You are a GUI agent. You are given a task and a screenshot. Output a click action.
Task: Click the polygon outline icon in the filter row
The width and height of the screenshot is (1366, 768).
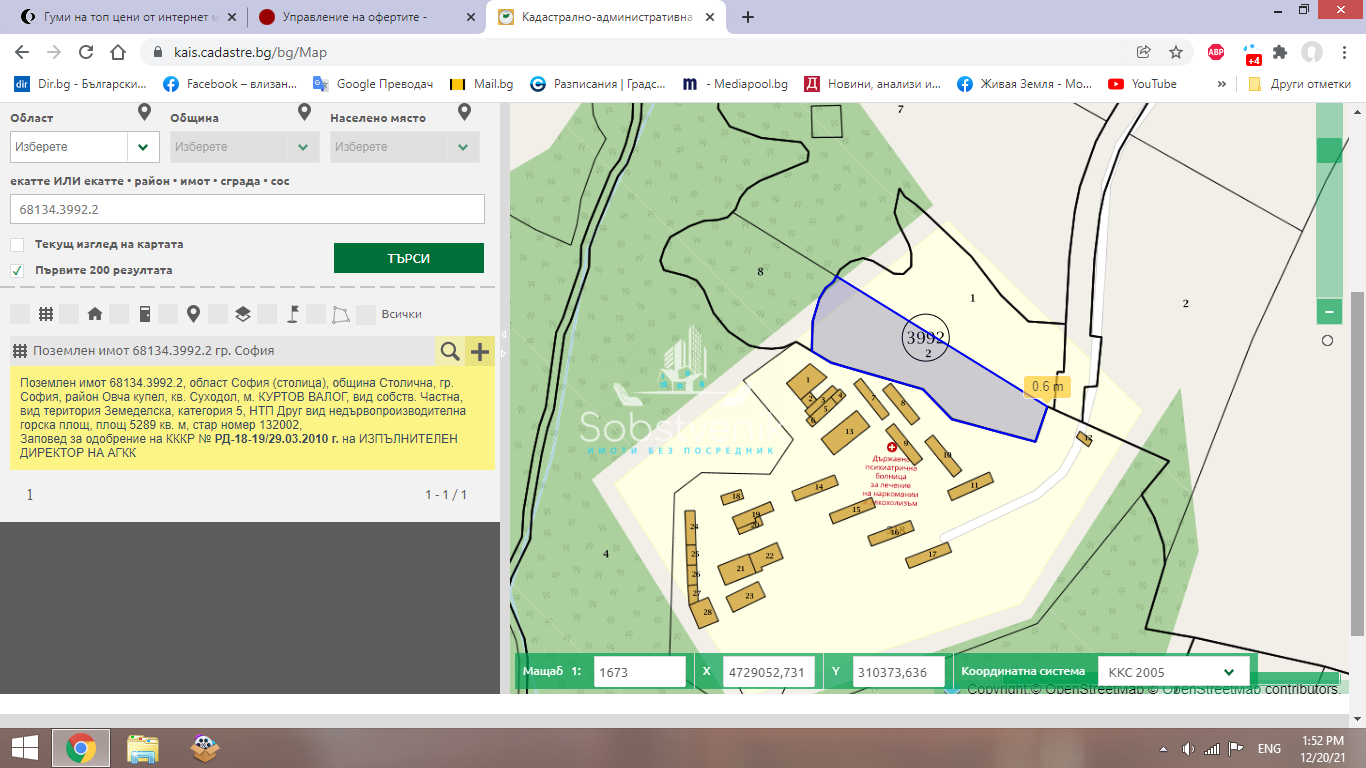click(342, 314)
